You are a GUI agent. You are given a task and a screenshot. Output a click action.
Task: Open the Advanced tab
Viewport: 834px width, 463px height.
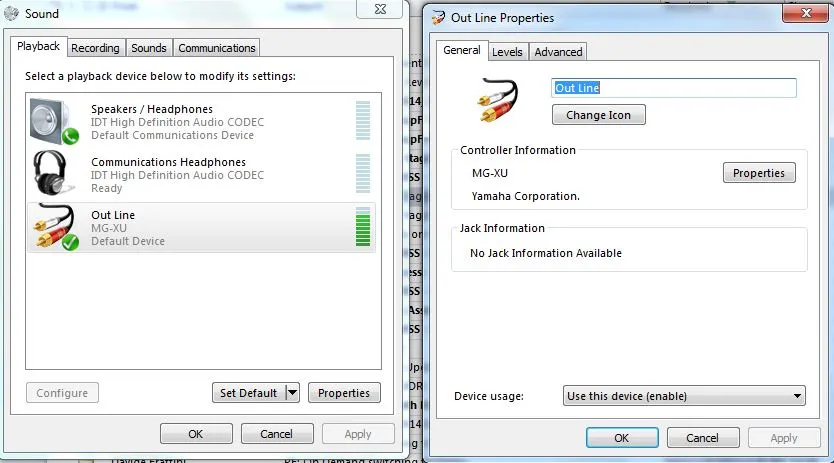click(x=558, y=52)
